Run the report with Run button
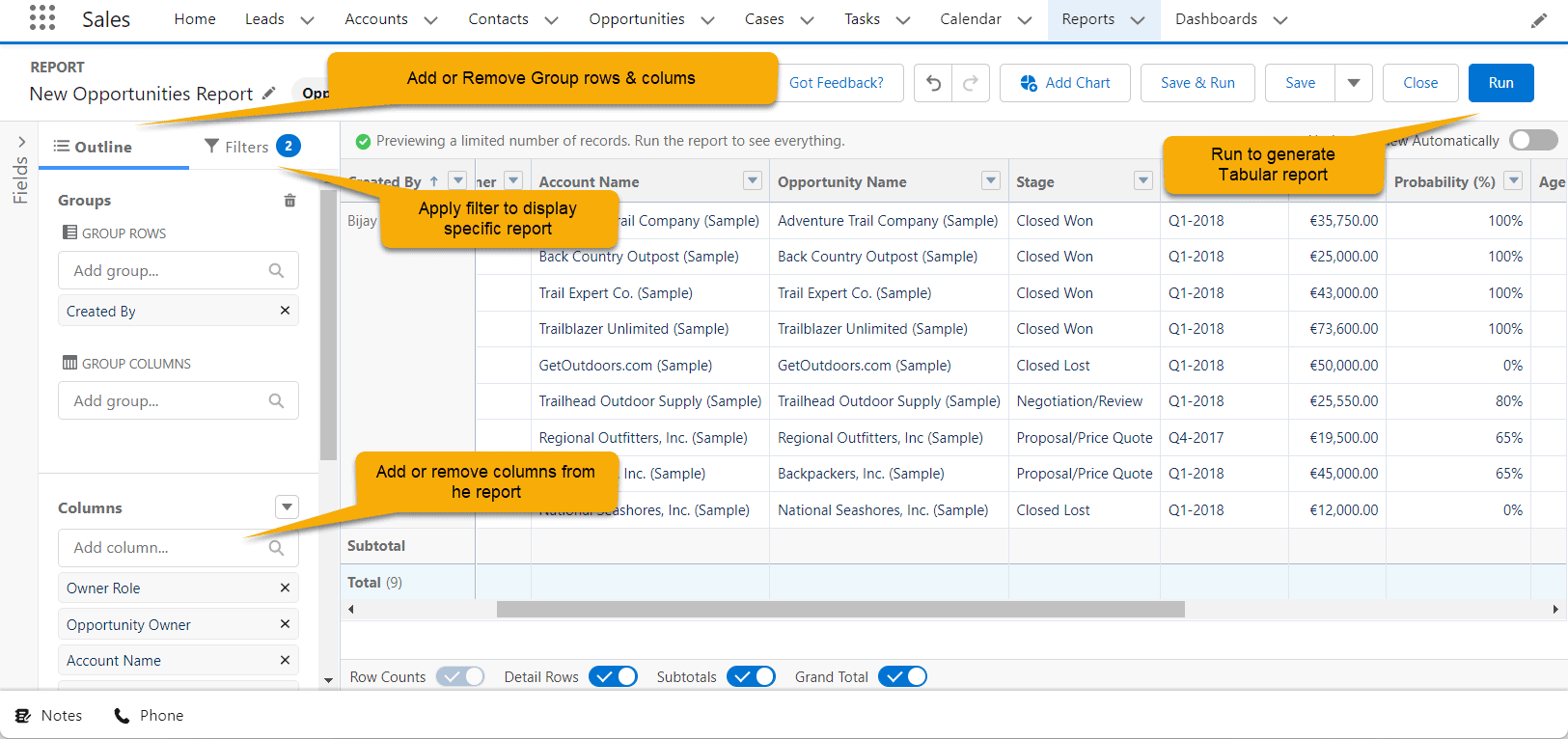 click(x=1500, y=83)
